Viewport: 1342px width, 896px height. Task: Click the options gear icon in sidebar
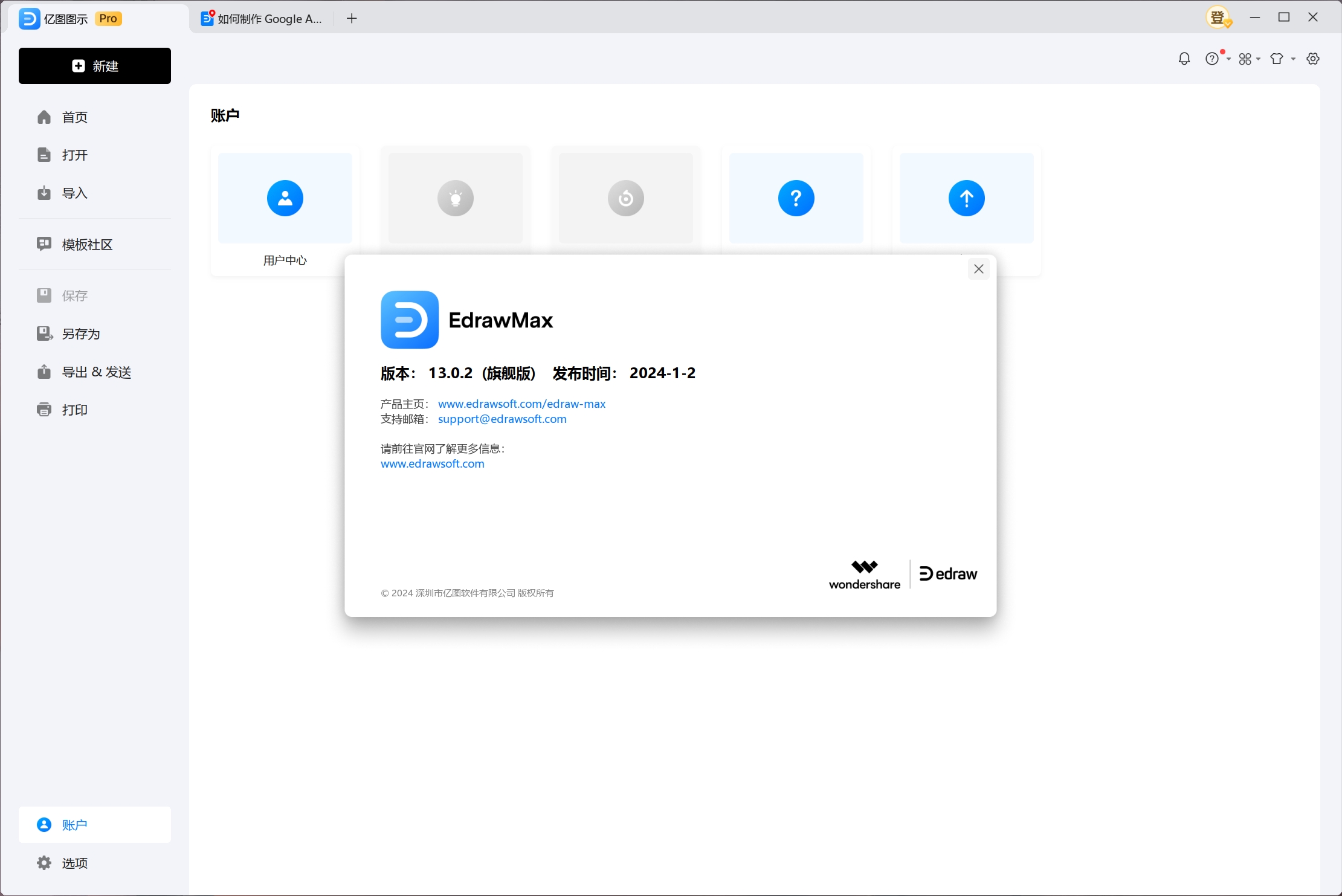point(44,863)
